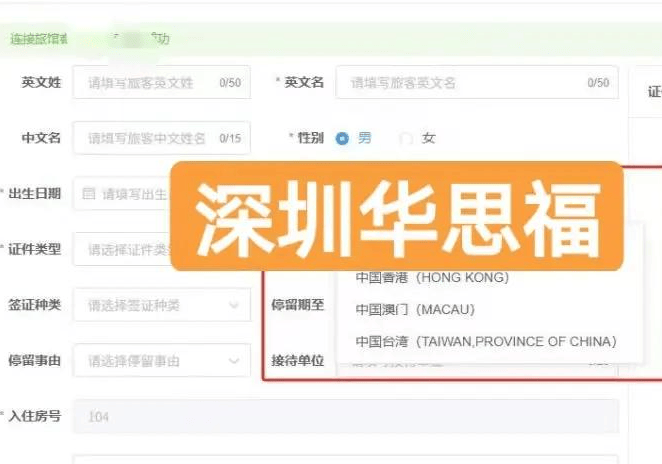Select the 女 radio button
Image resolution: width=662 pixels, height=464 pixels.
click(406, 138)
